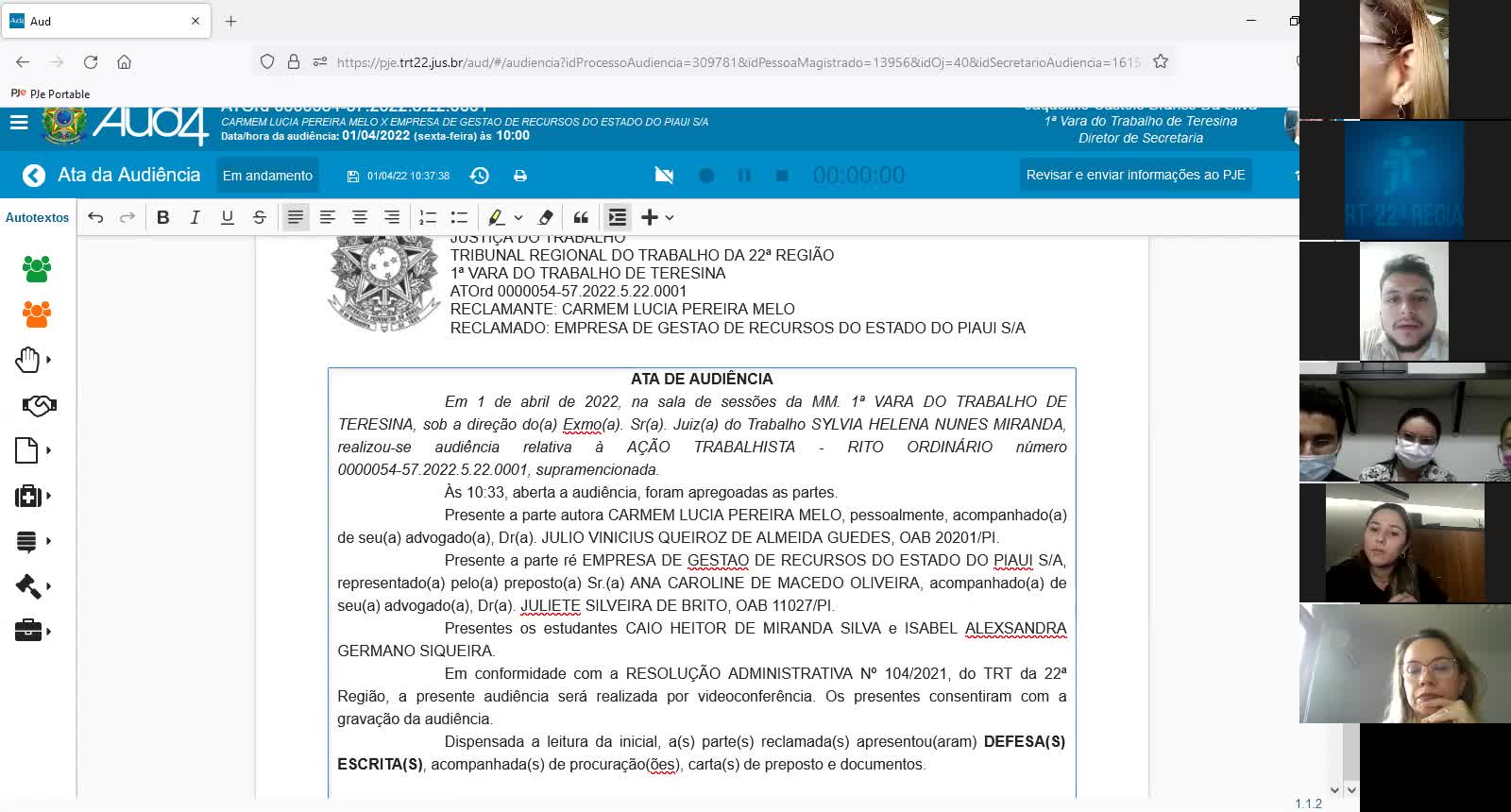Print the ata with the printer icon

click(x=520, y=176)
